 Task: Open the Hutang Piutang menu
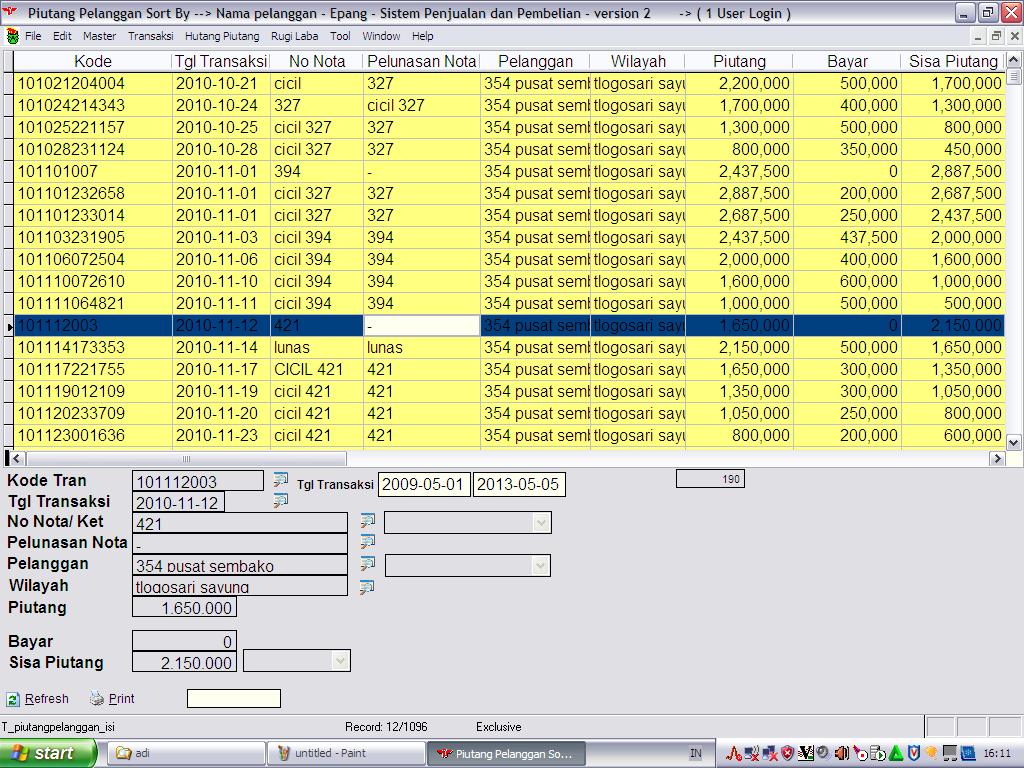tap(221, 36)
